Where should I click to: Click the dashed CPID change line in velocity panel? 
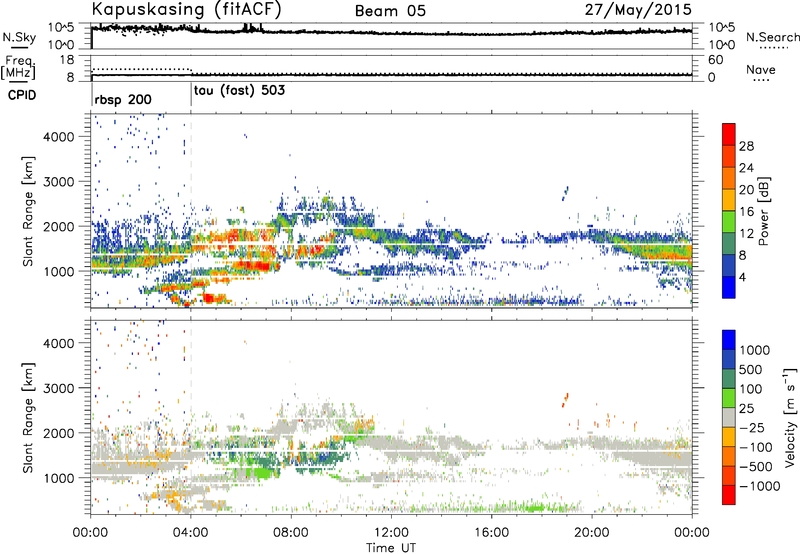pyautogui.click(x=191, y=416)
